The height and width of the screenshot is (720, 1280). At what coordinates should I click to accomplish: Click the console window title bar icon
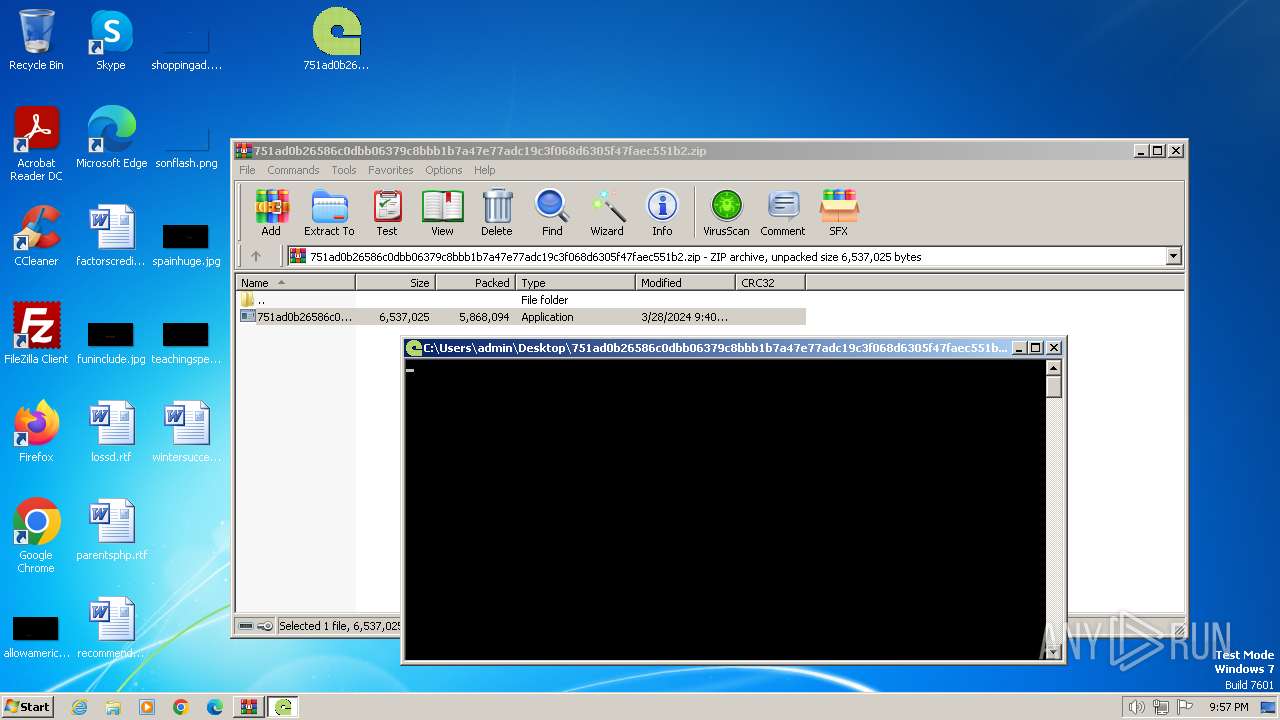[x=413, y=348]
